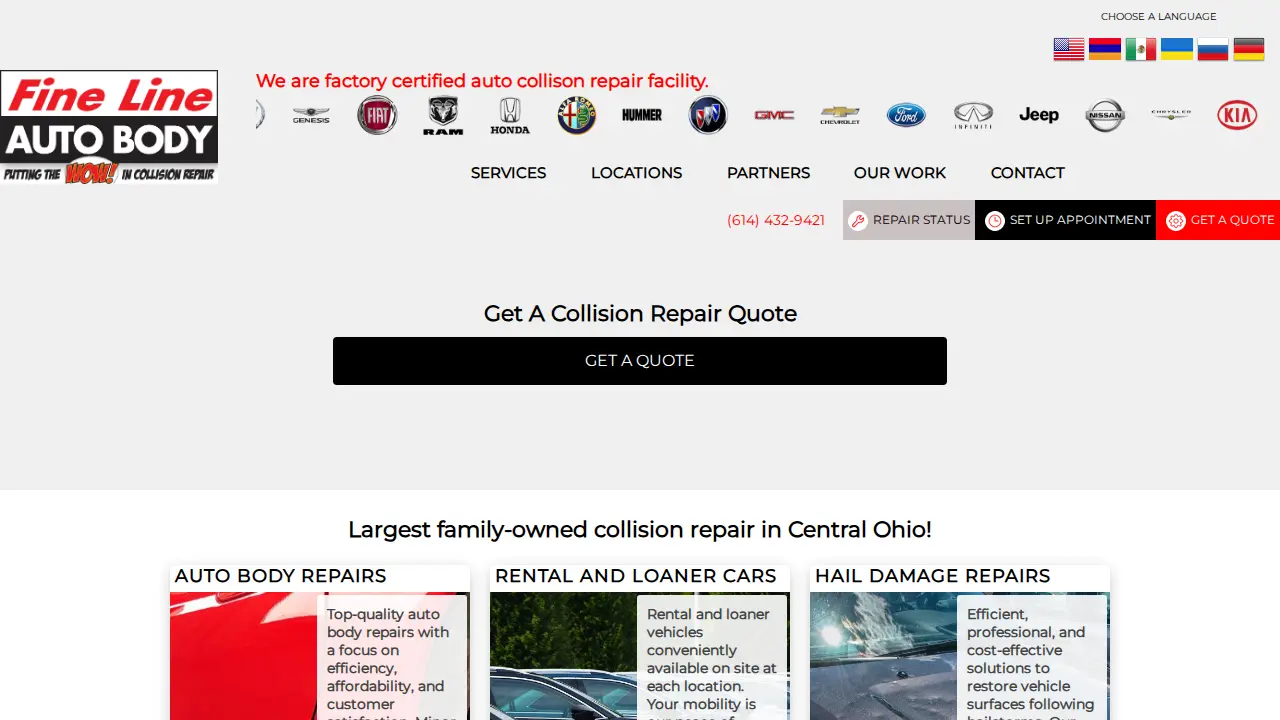Select the Jeep logo
Screen dimensions: 1280x720
(x=1039, y=115)
